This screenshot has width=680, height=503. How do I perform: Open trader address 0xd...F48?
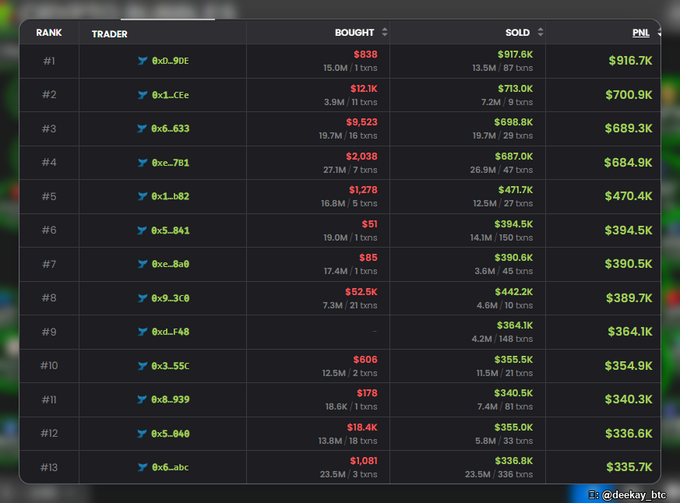pos(170,332)
